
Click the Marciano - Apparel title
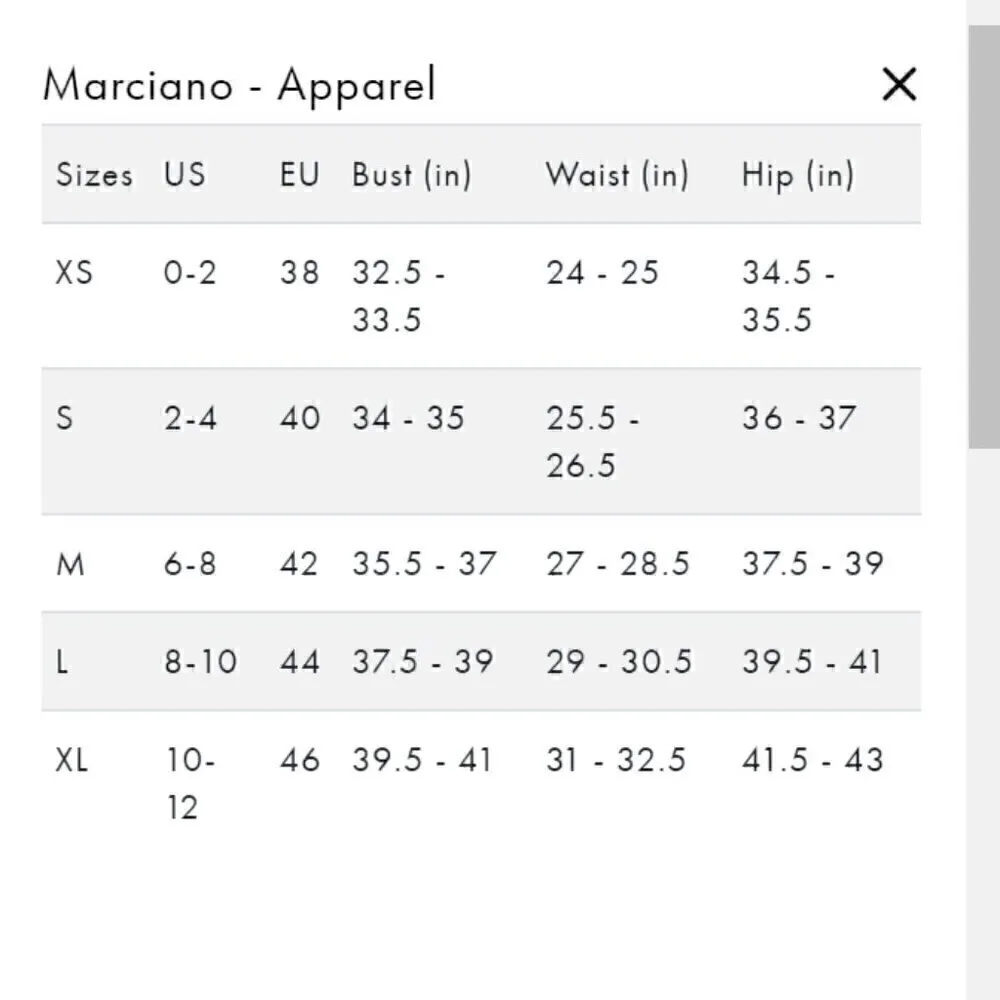pyautogui.click(x=240, y=85)
